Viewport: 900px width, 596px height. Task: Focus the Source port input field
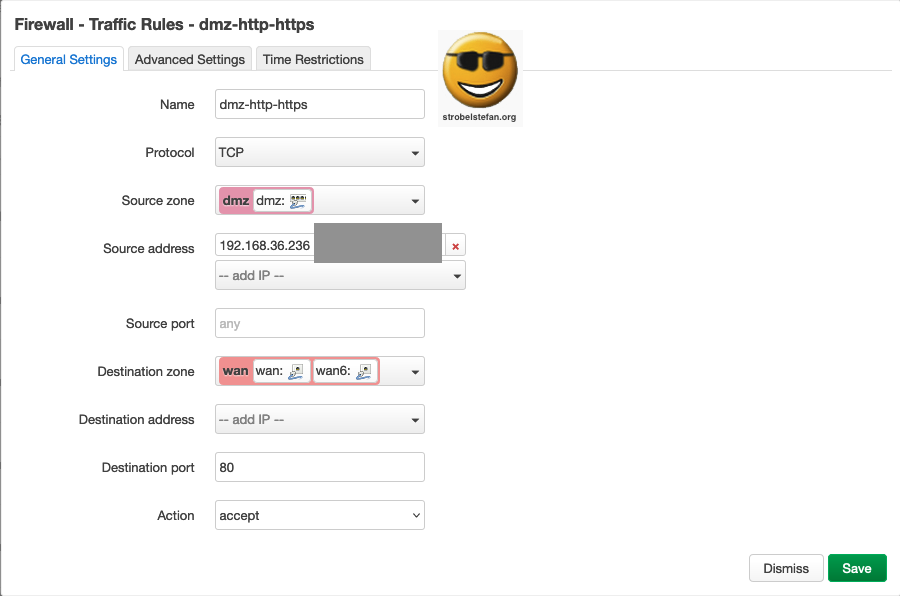point(320,323)
